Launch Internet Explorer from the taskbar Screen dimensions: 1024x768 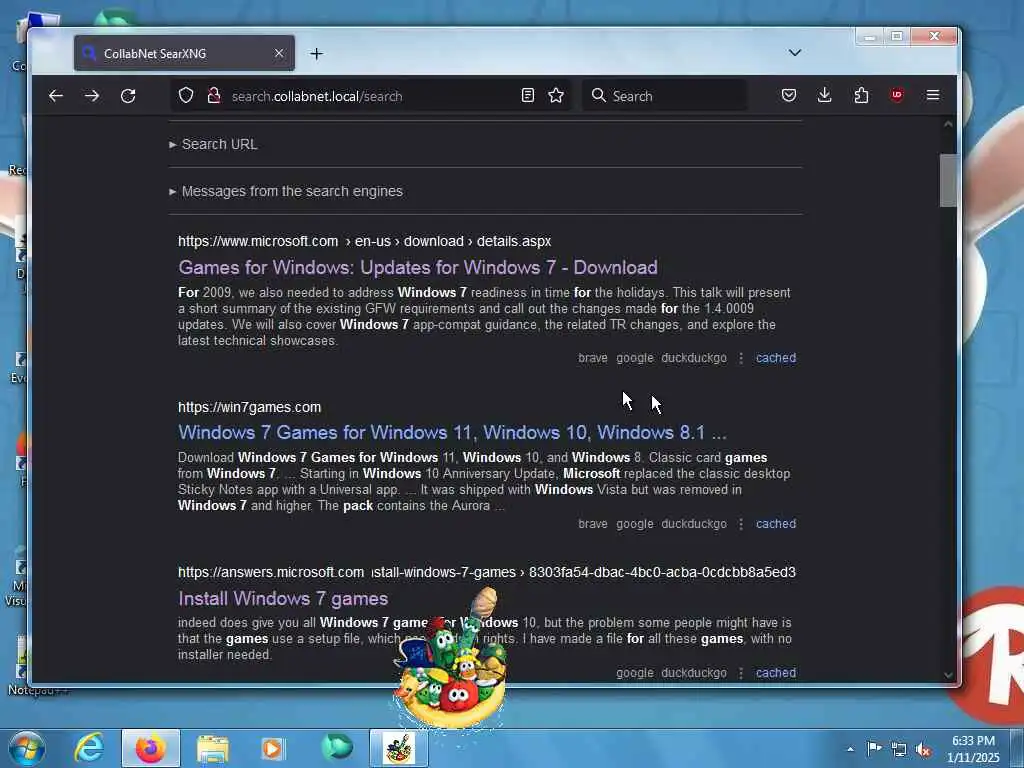click(x=89, y=748)
